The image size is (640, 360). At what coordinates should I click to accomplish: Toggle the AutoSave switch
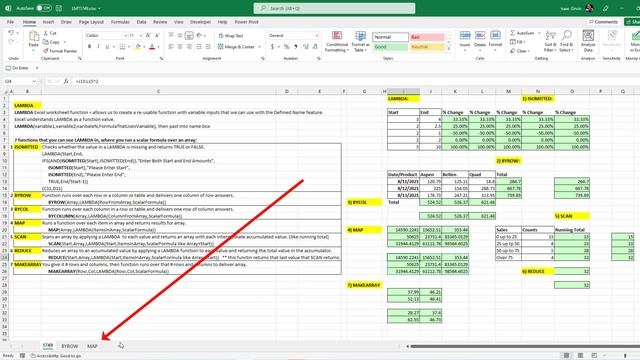click(x=44, y=8)
